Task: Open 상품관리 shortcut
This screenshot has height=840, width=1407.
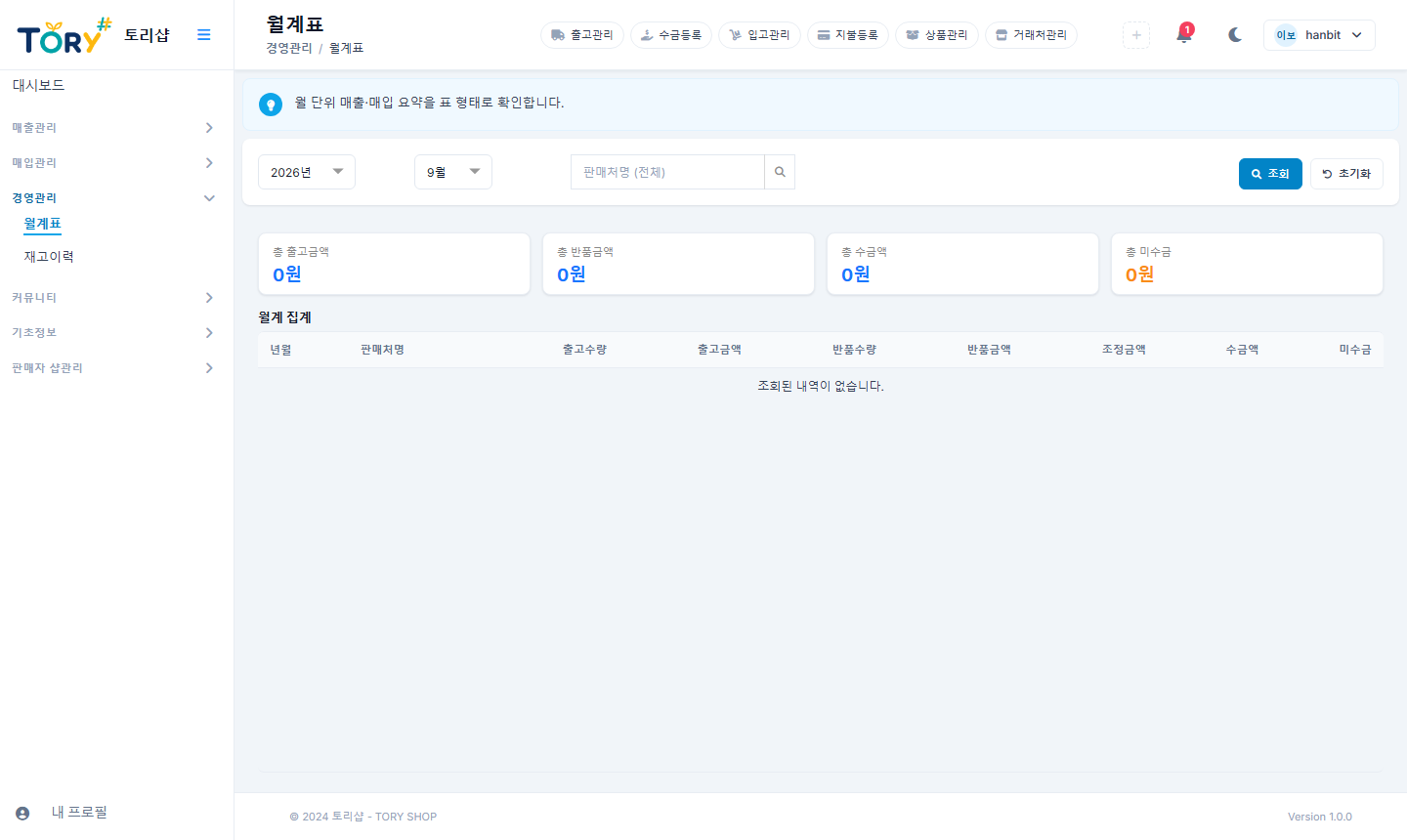Action: coord(937,35)
